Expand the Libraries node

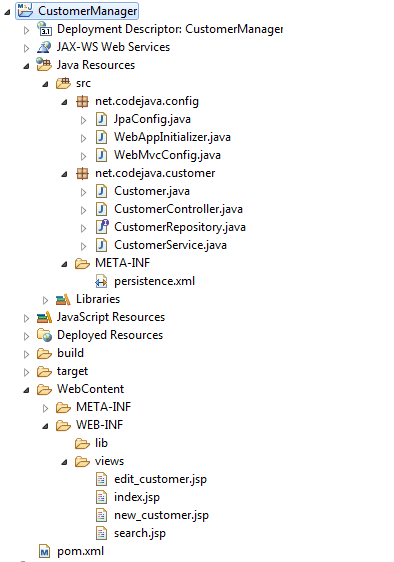coord(46,300)
